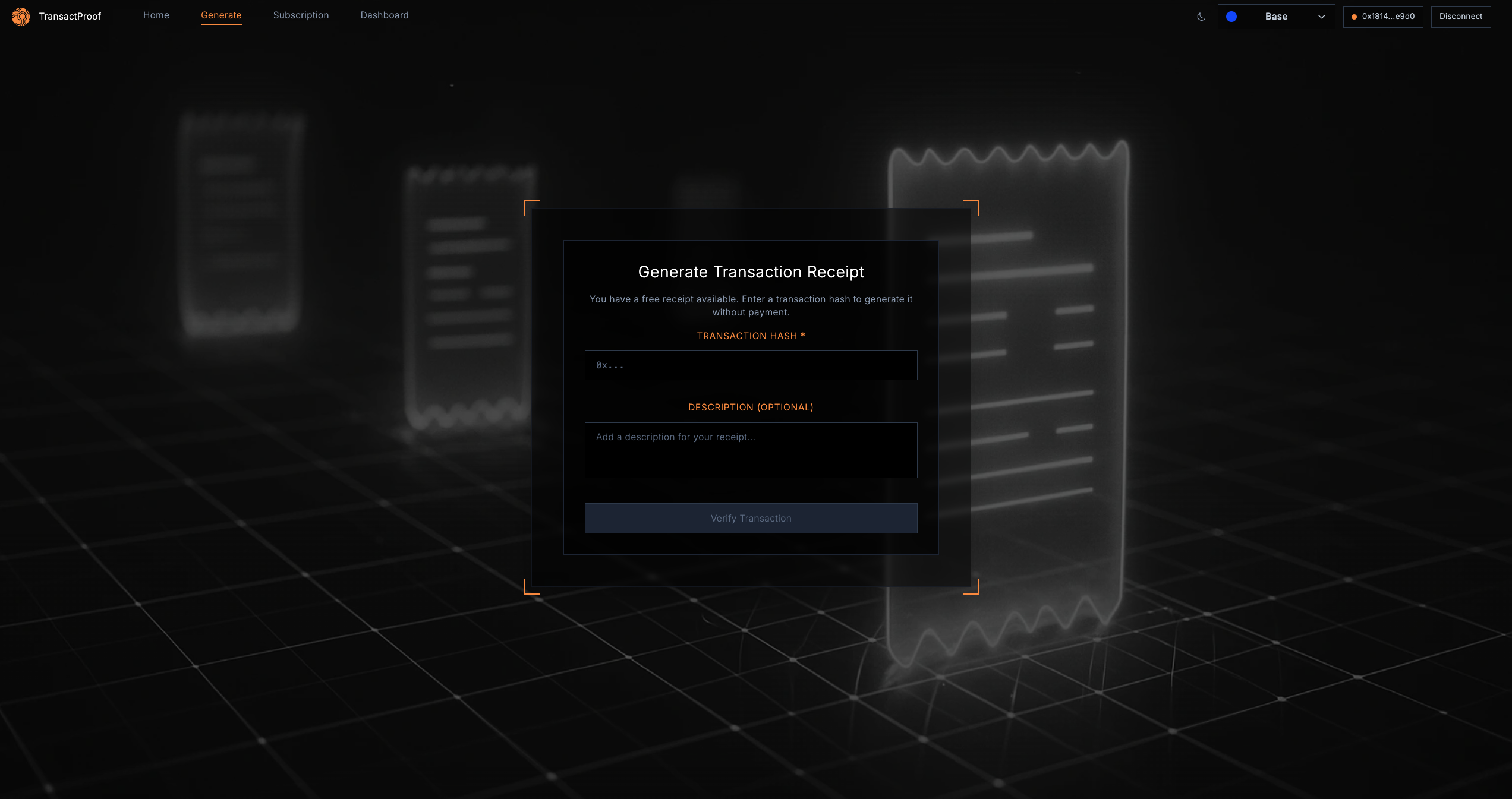Click the TransactProof logo icon
The height and width of the screenshot is (799, 1512).
pyautogui.click(x=20, y=16)
